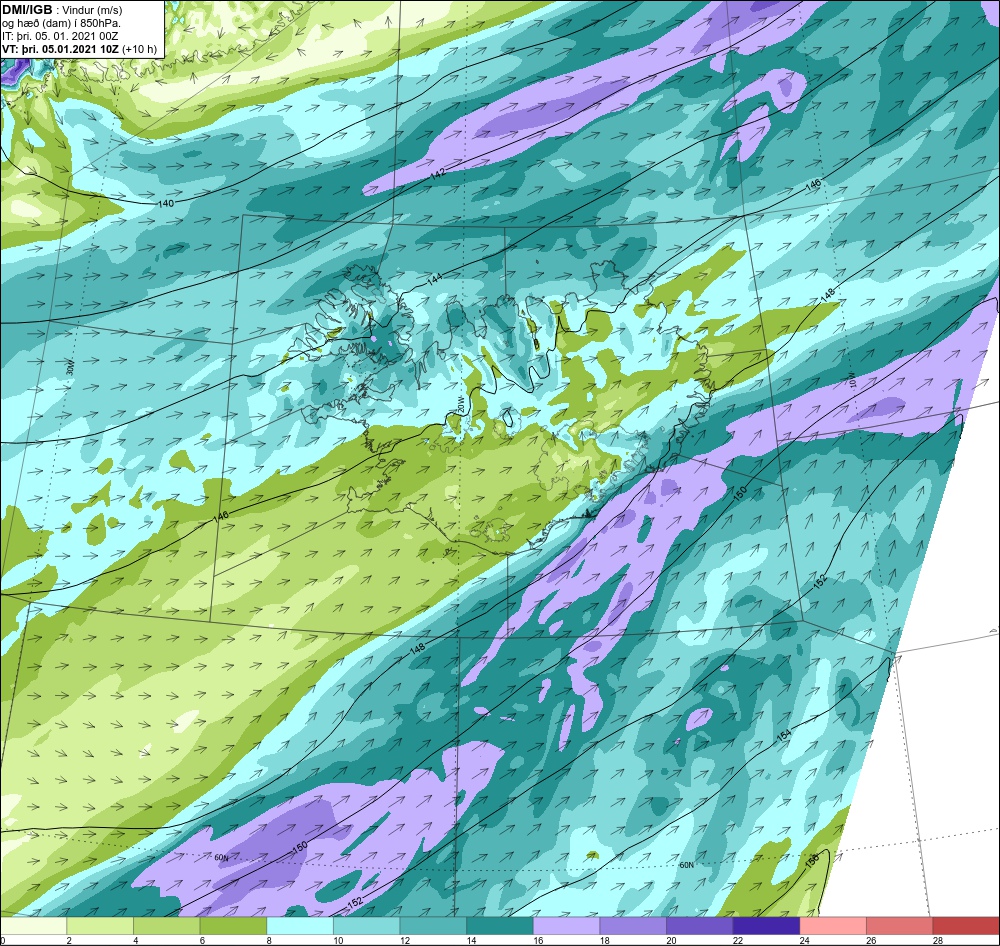
Task: Click legend tick value "4"
Action: pyautogui.click(x=135, y=940)
